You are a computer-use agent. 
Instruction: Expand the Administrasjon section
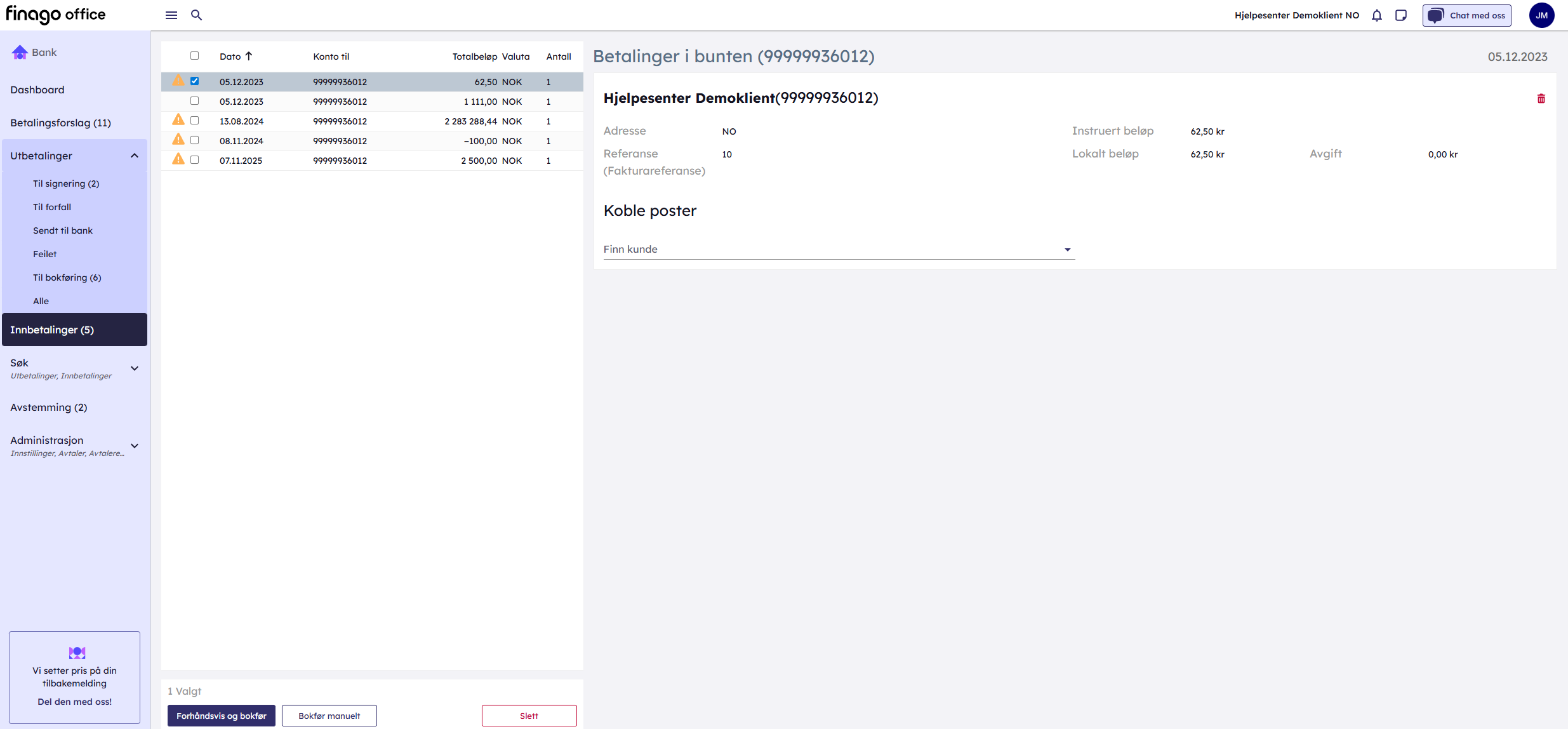135,446
